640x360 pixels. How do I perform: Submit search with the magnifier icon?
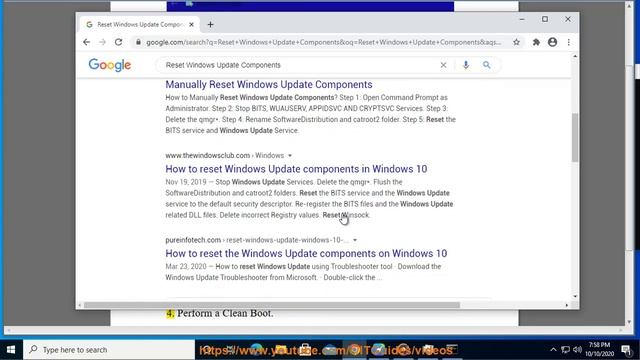pos(487,65)
